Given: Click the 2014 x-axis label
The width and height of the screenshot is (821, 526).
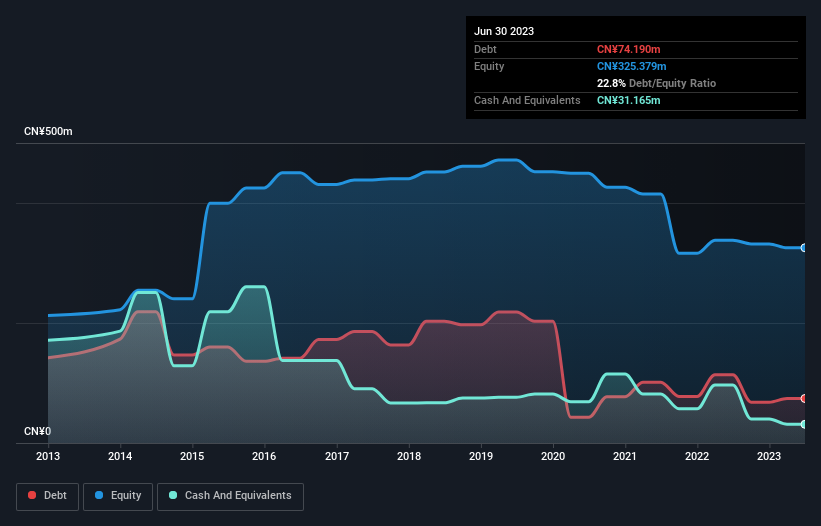Looking at the screenshot, I should point(120,456).
